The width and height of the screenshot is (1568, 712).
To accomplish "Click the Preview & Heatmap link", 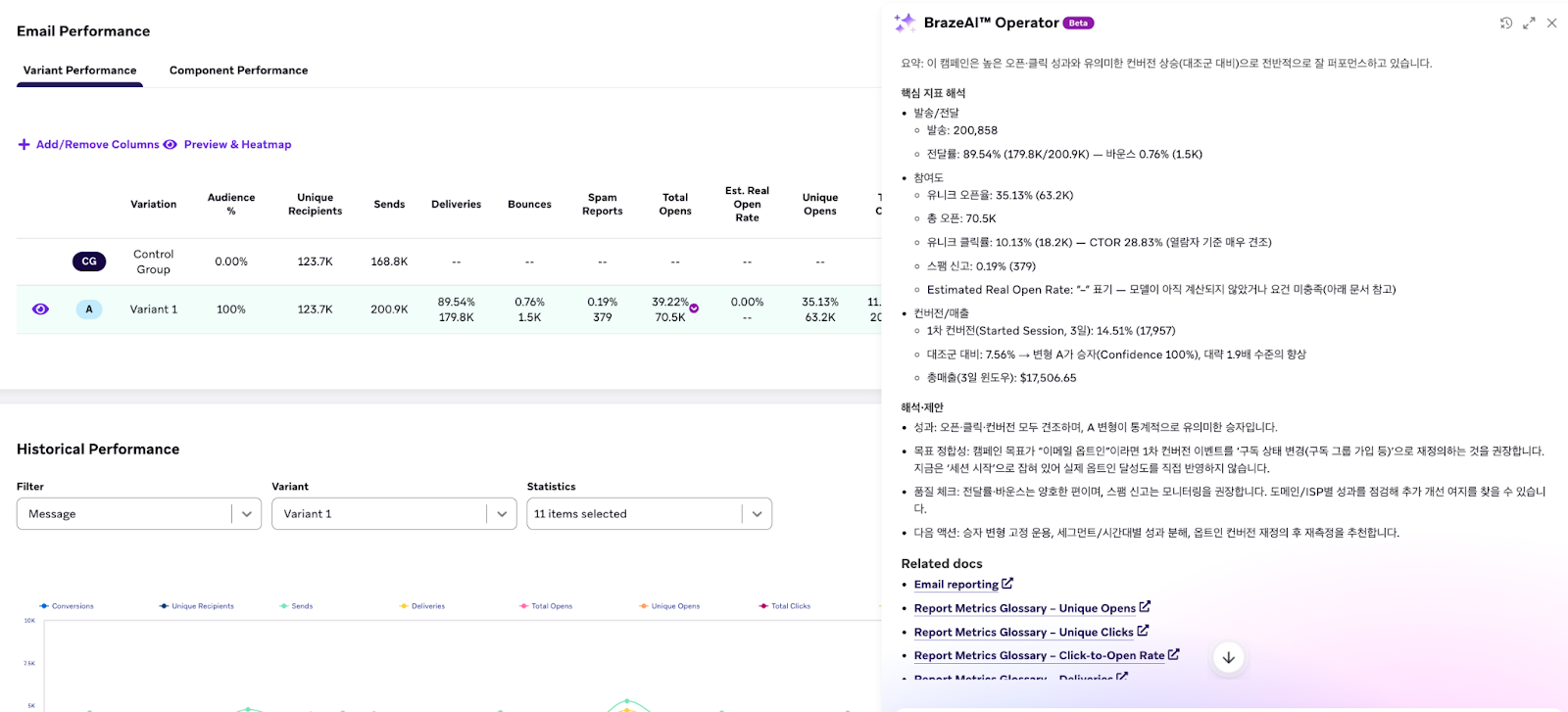I will (x=237, y=144).
